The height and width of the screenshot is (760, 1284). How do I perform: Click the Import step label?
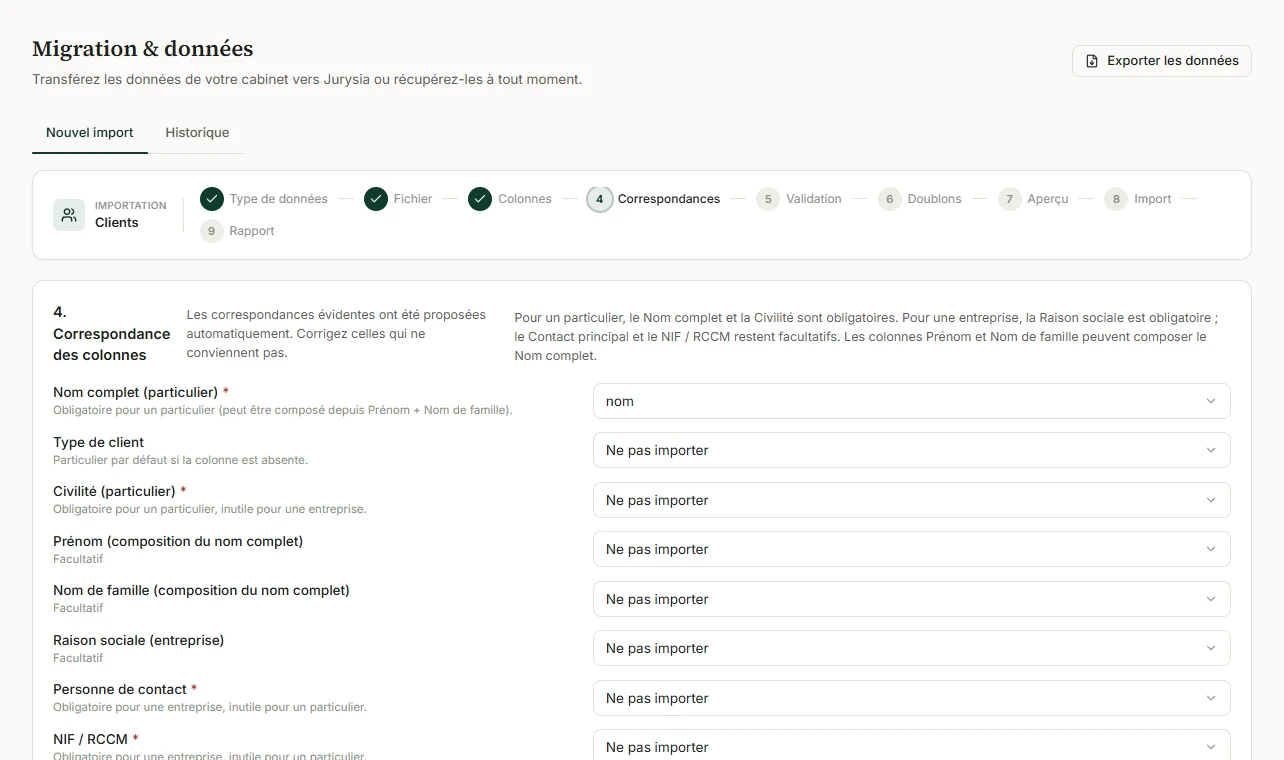[x=1152, y=199]
